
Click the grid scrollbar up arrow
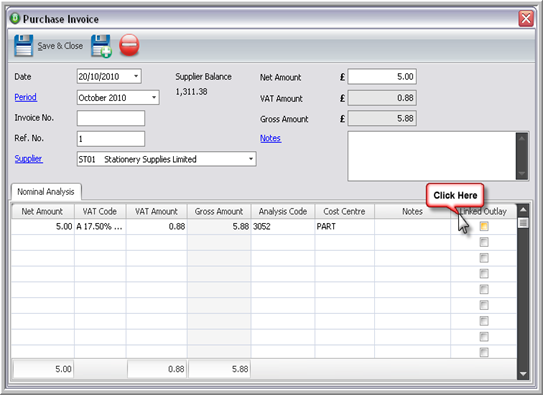click(x=523, y=209)
